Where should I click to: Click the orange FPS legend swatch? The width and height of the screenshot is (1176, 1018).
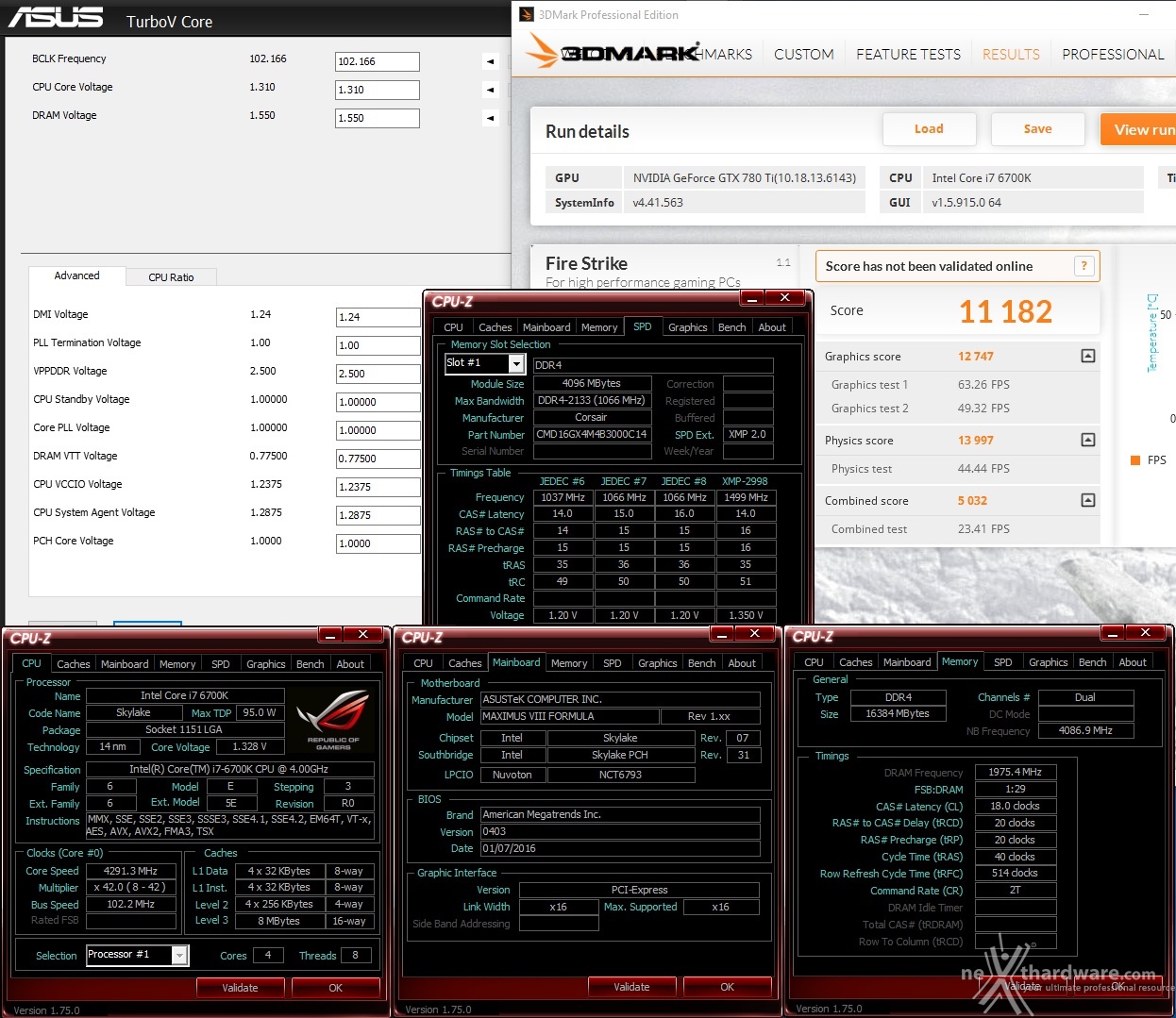1135,460
